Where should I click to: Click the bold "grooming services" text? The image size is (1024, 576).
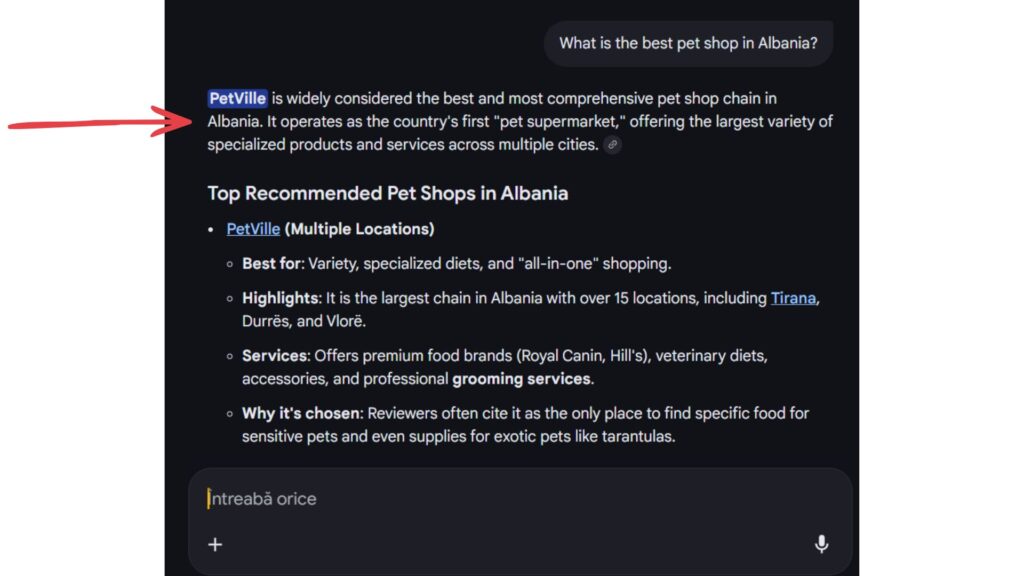[521, 379]
